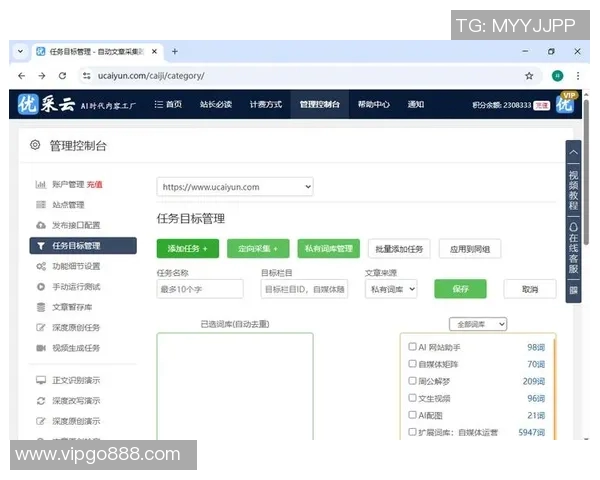
Task: Click the browser back arrow
Action: (21, 76)
